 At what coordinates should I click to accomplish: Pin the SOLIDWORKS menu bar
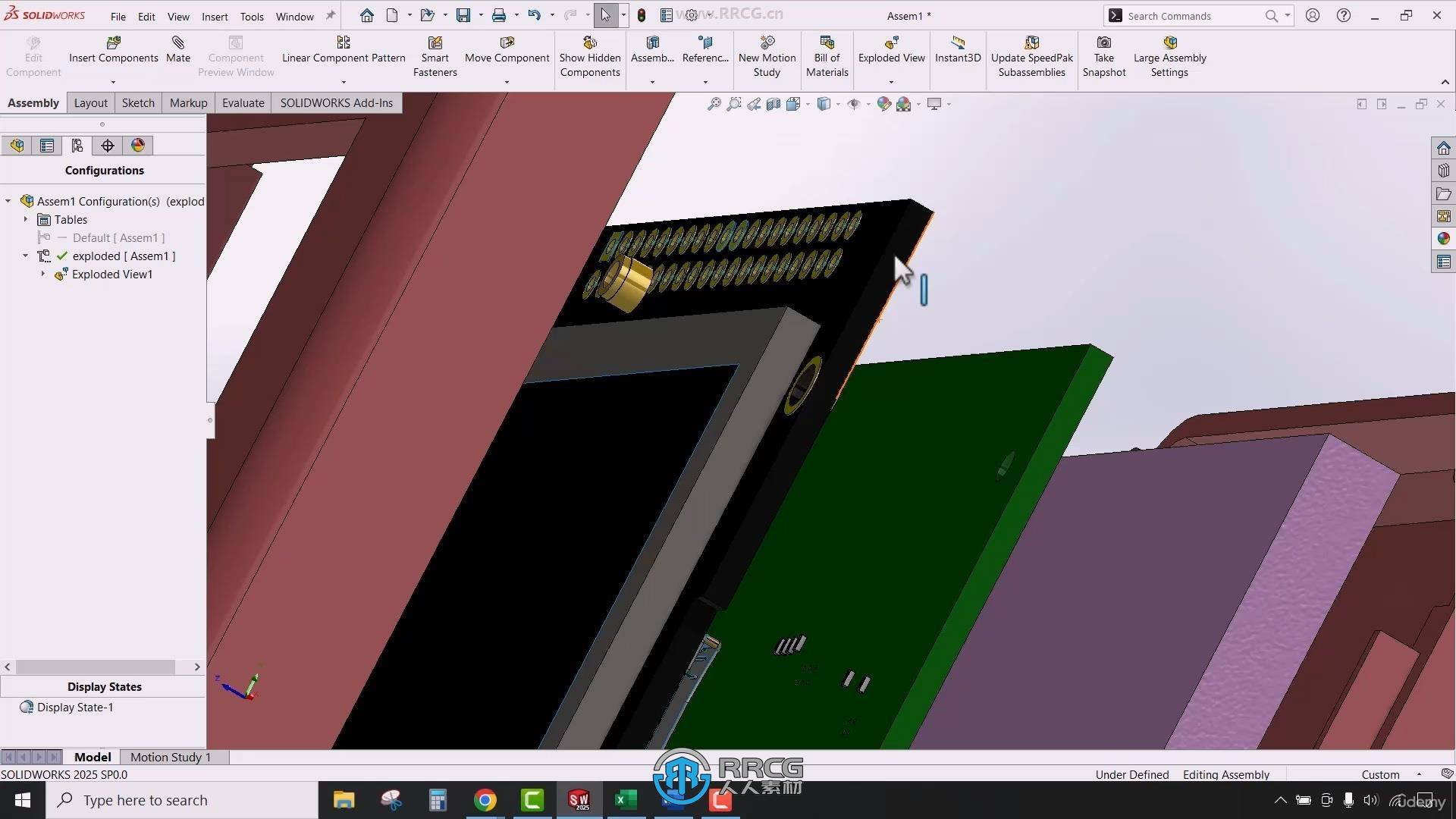coord(331,16)
